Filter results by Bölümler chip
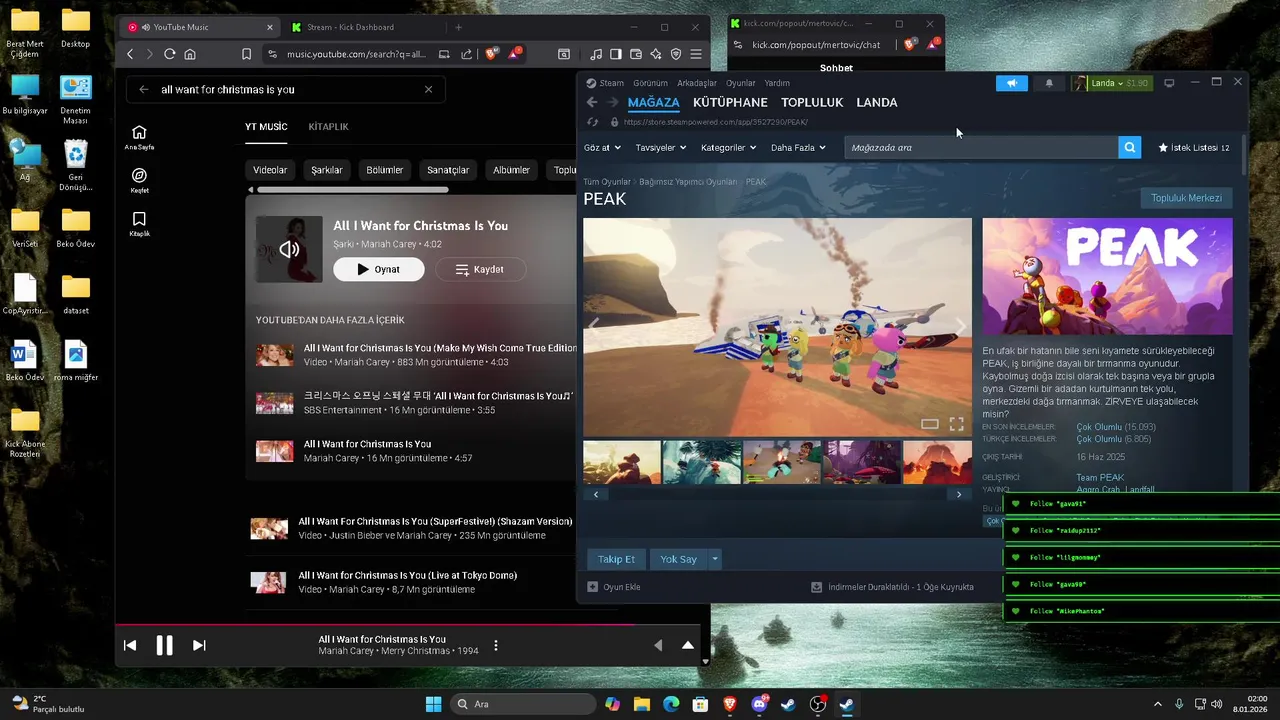 pyautogui.click(x=385, y=170)
